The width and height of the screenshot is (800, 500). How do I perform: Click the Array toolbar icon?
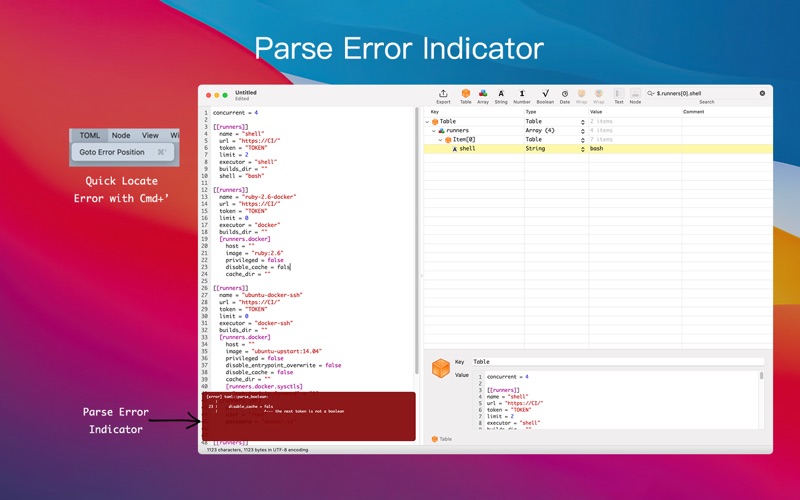click(x=483, y=95)
